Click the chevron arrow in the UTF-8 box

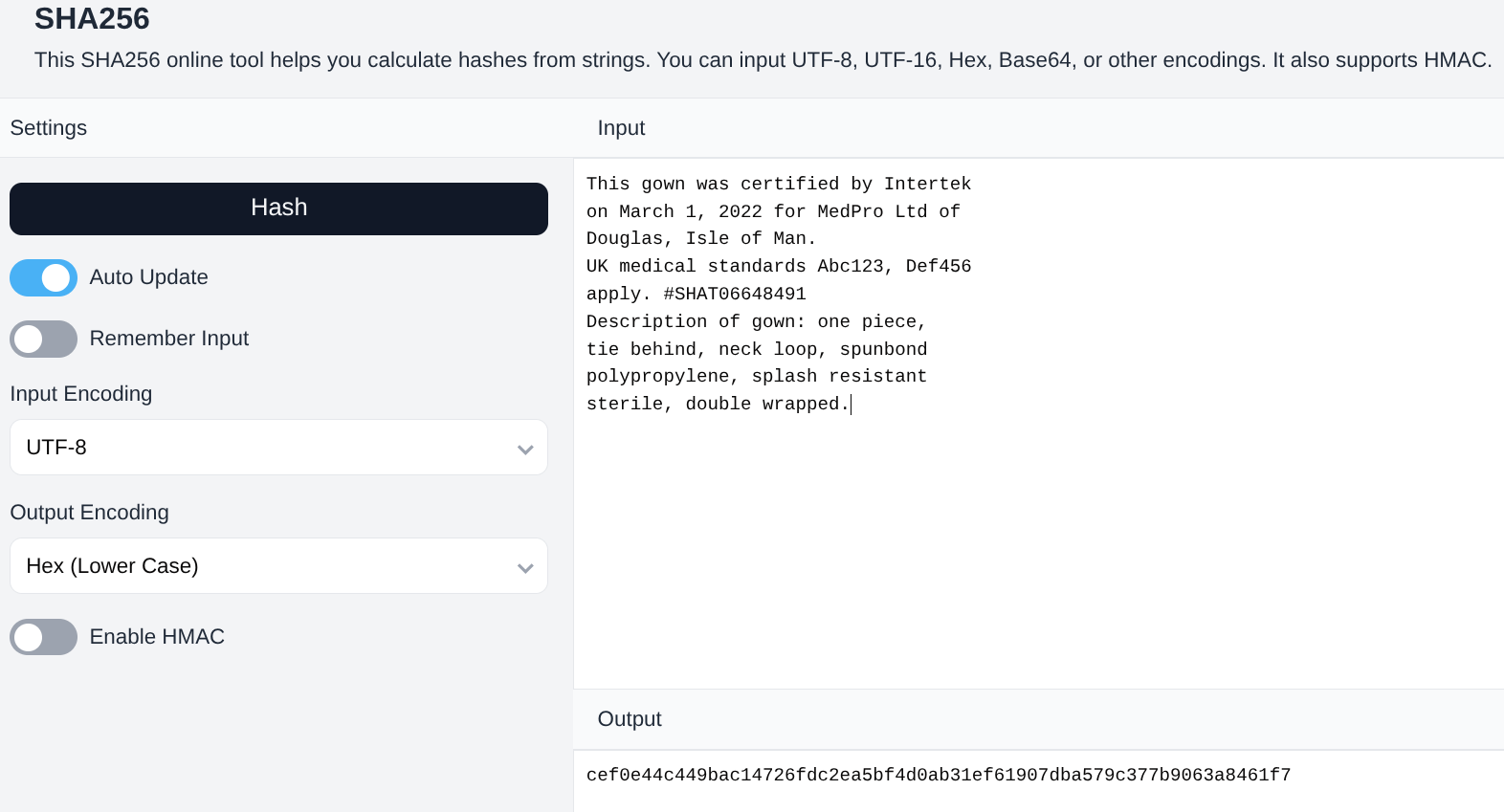pos(524,449)
